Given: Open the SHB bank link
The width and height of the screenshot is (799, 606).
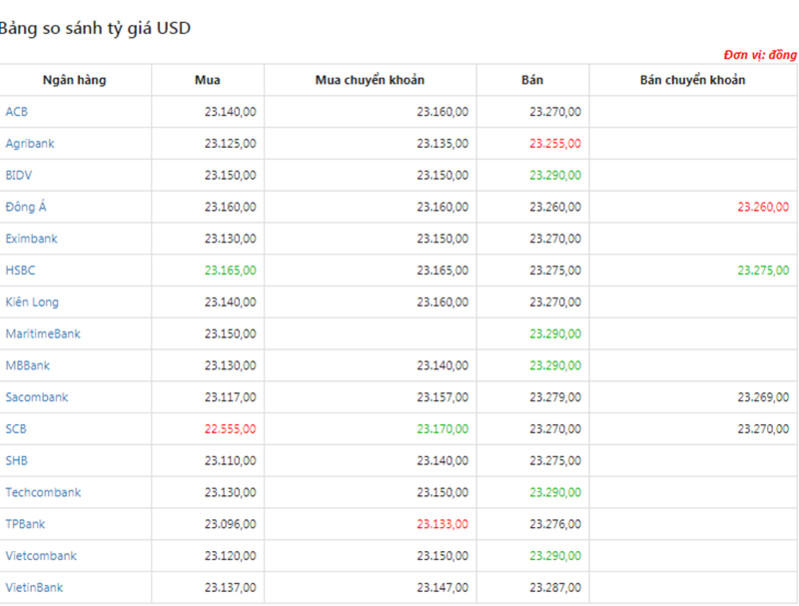Looking at the screenshot, I should click(x=16, y=460).
